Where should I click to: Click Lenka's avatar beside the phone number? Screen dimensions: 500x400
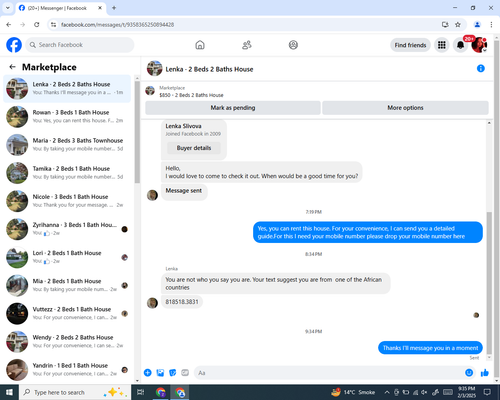tap(152, 303)
